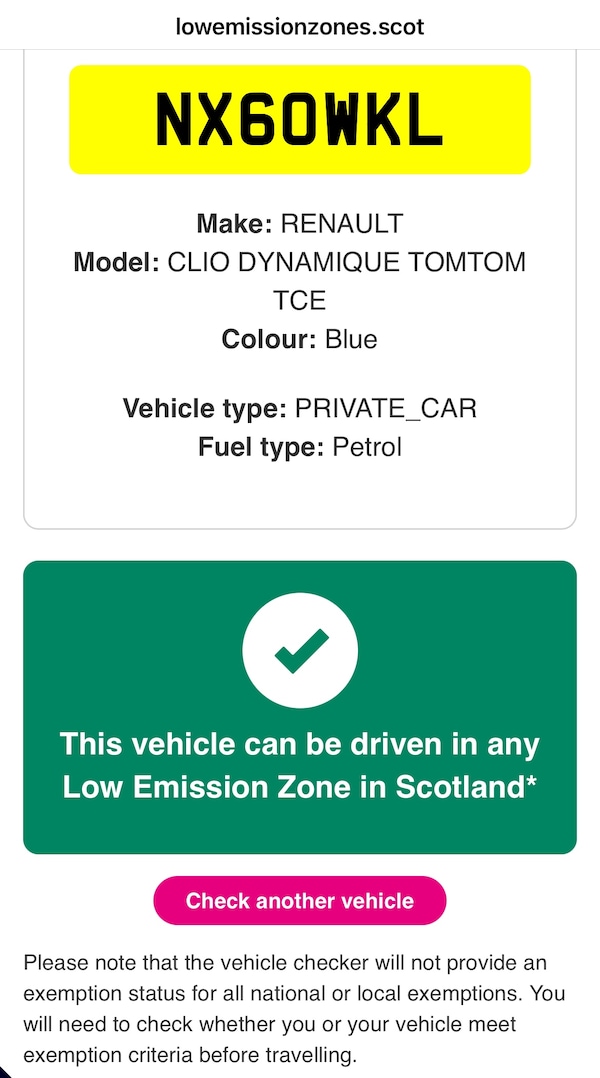The width and height of the screenshot is (600, 1078).
Task: Click the Blue colour value
Action: click(351, 339)
